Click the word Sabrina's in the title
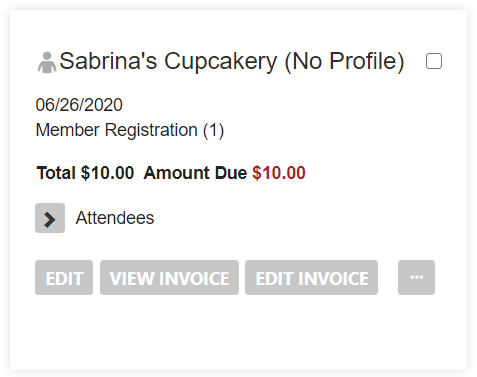This screenshot has height=377, width=477. coord(108,61)
